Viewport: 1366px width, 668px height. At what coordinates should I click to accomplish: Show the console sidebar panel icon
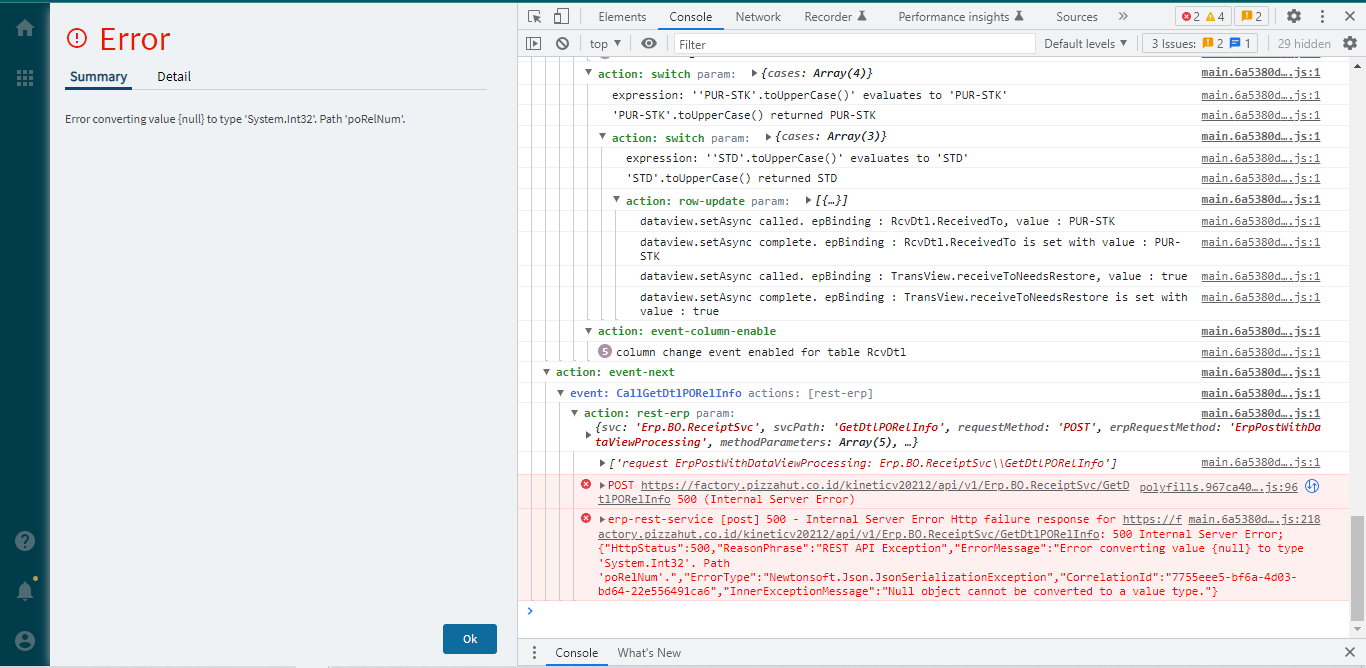(534, 43)
